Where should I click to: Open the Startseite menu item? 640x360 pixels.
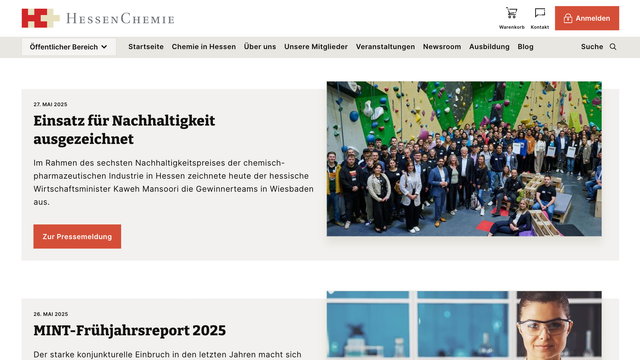point(146,47)
